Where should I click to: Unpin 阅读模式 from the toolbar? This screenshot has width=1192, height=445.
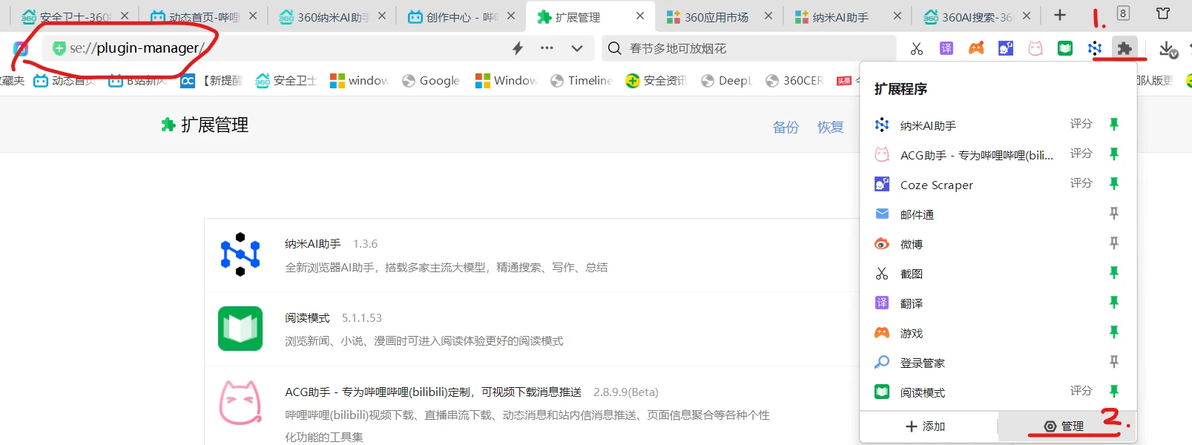[1114, 391]
